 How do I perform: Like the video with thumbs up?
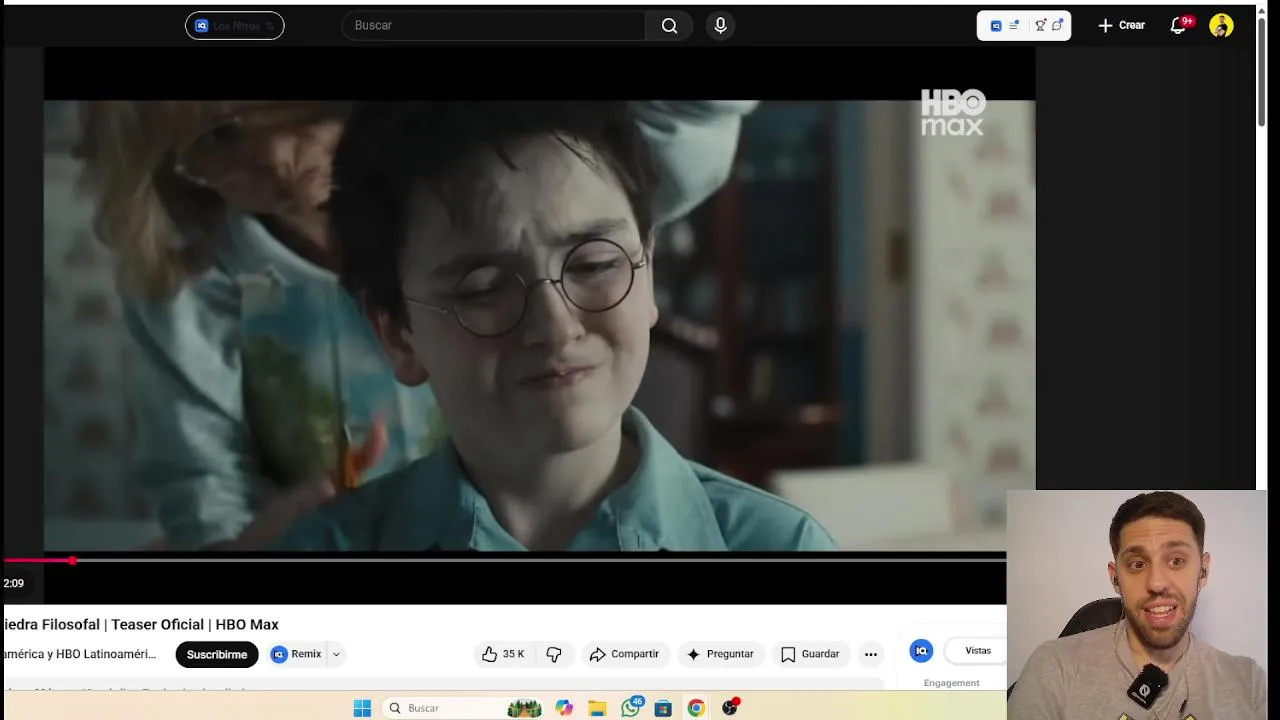pyautogui.click(x=503, y=654)
